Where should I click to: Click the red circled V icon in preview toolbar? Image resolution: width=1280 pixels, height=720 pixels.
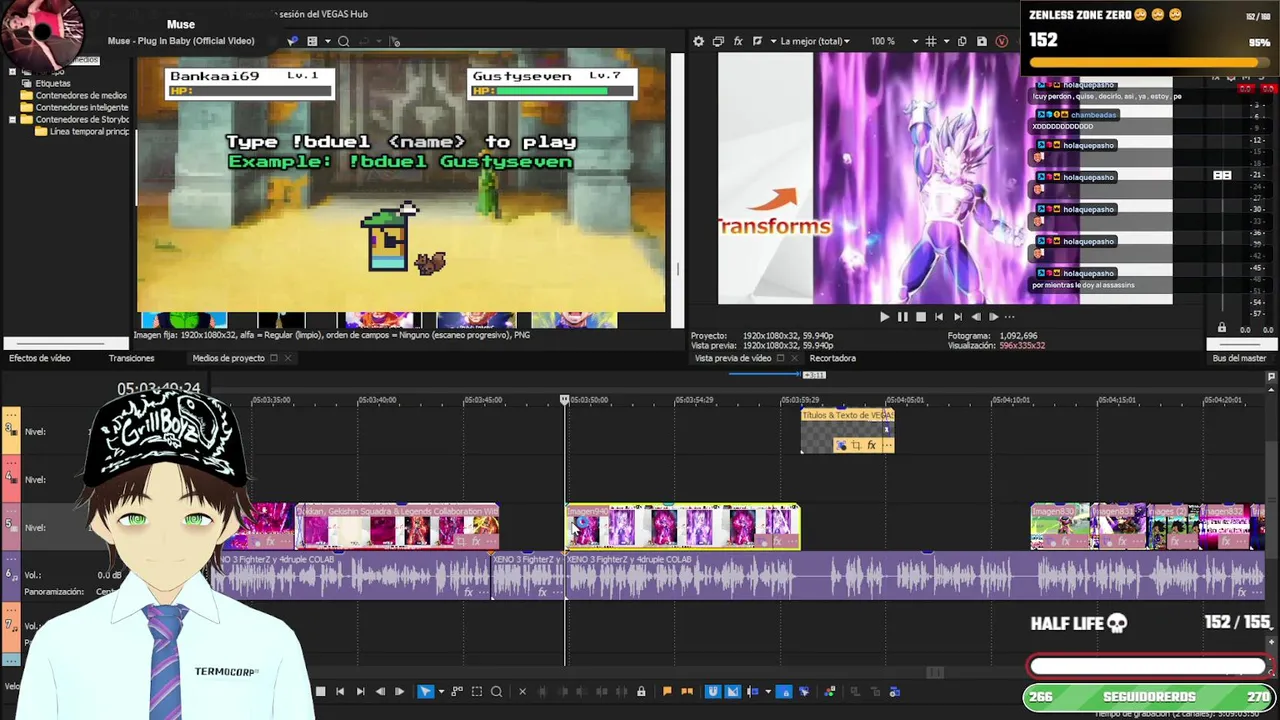[1001, 41]
